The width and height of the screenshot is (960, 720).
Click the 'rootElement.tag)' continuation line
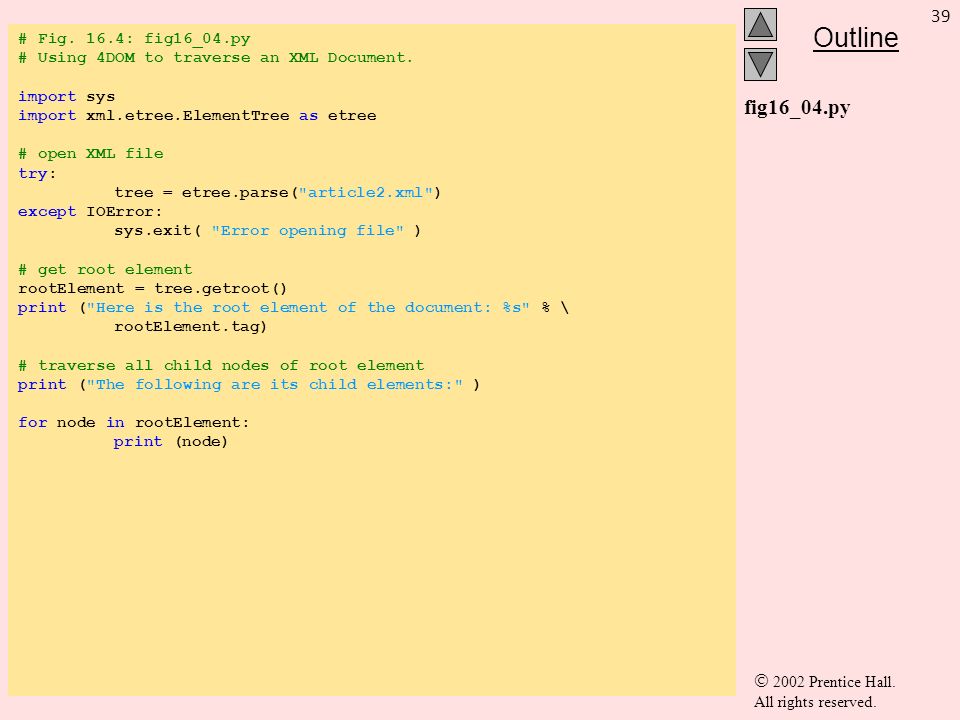(x=190, y=326)
